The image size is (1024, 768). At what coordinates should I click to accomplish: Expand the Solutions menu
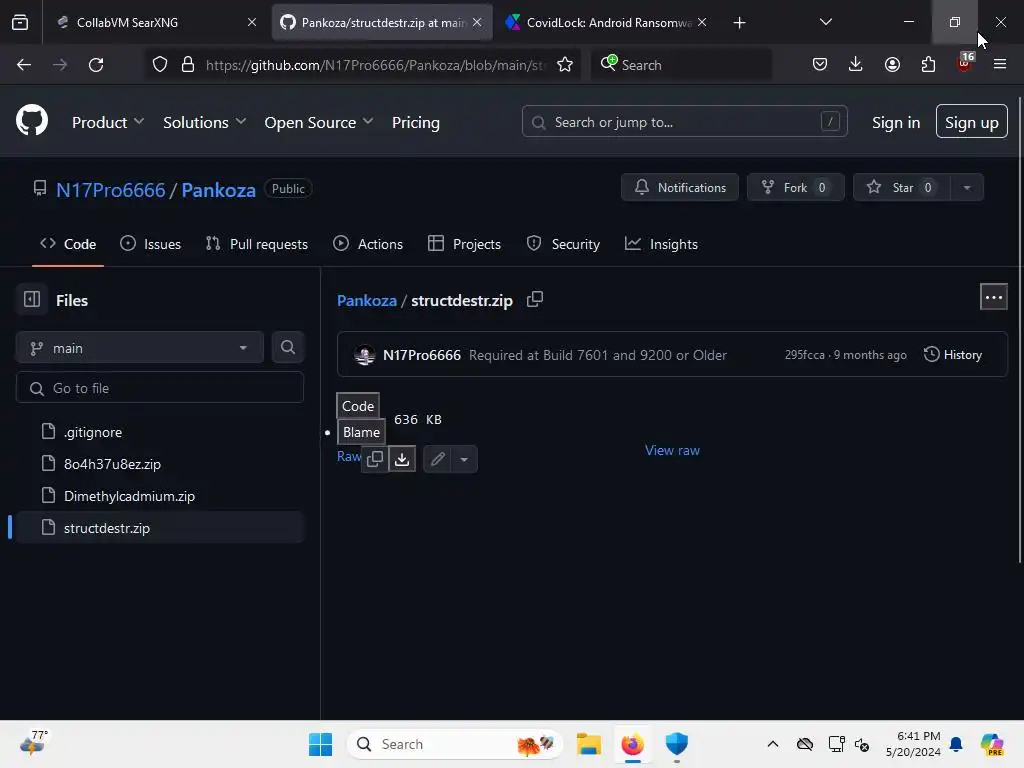204,122
